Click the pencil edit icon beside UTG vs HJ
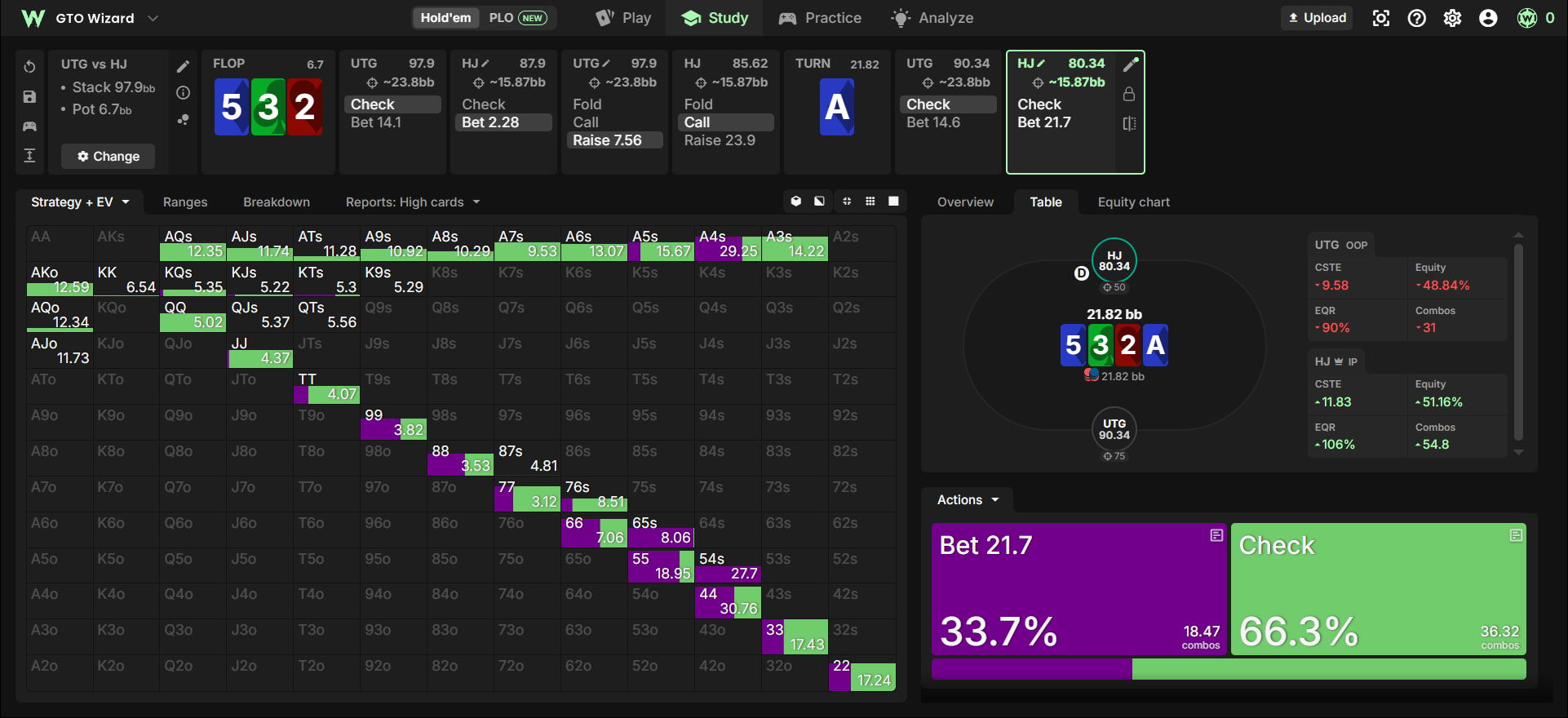This screenshot has height=718, width=1568. (184, 66)
